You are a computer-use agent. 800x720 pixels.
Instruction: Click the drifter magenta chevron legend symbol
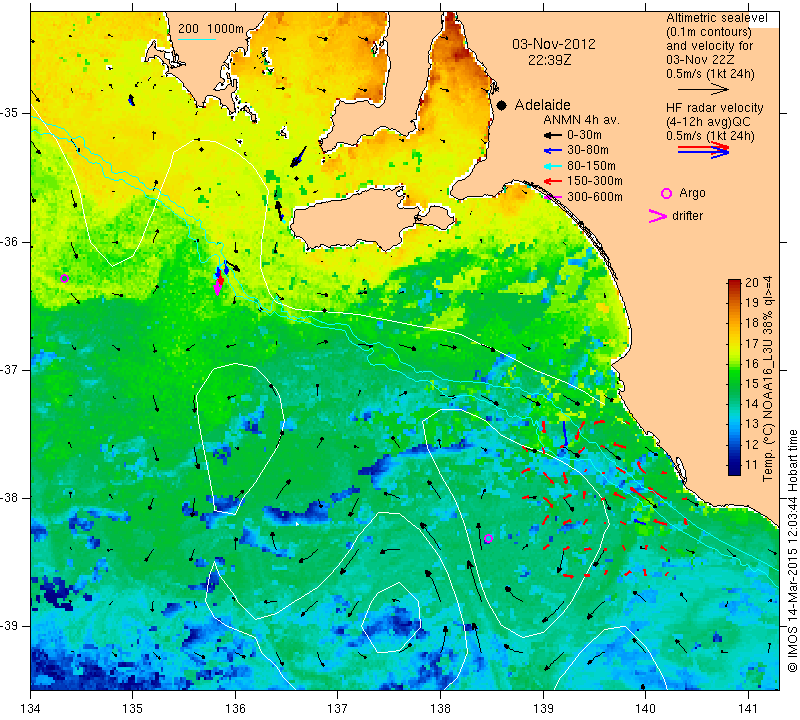click(658, 216)
